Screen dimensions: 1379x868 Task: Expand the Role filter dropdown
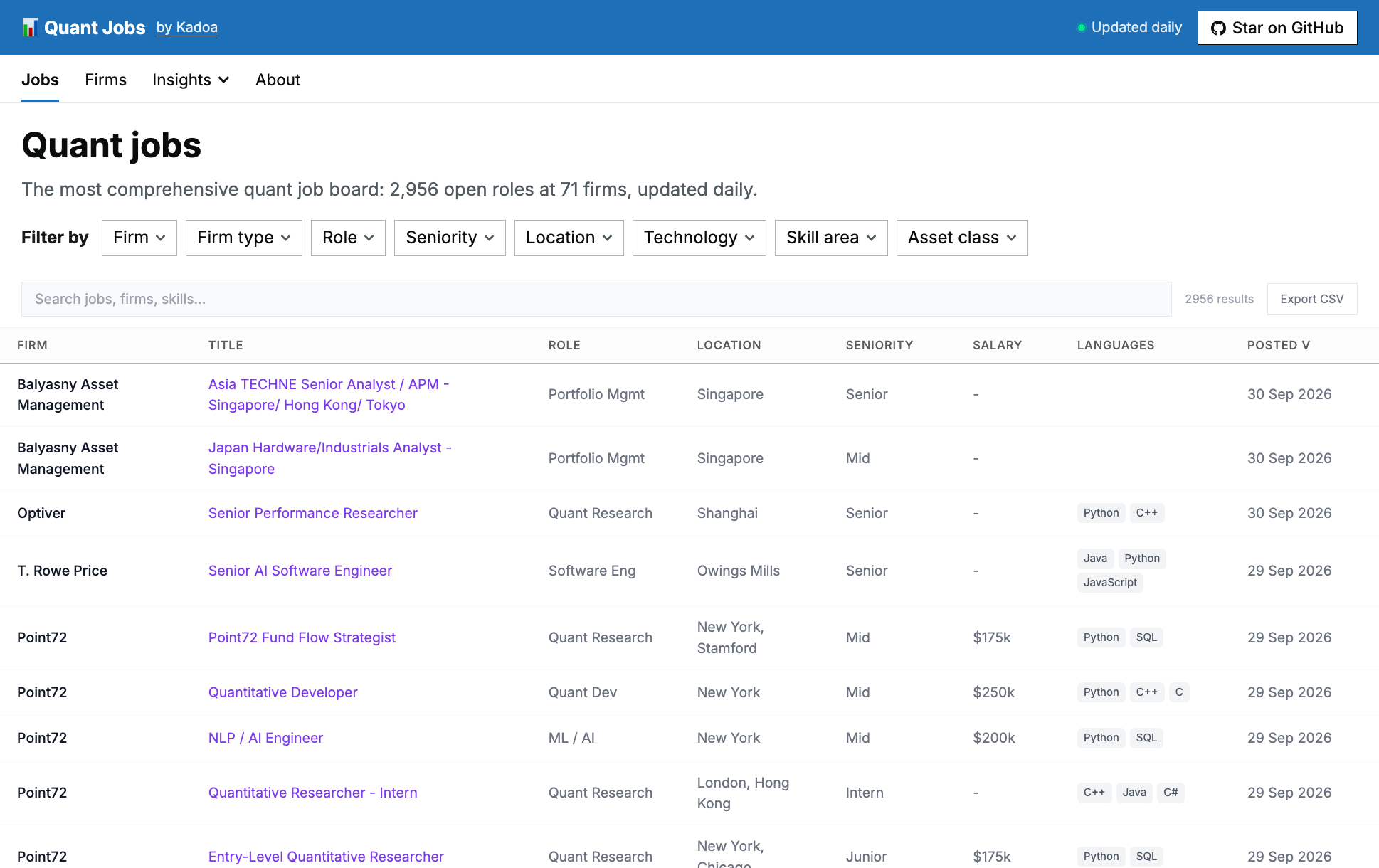pyautogui.click(x=348, y=238)
